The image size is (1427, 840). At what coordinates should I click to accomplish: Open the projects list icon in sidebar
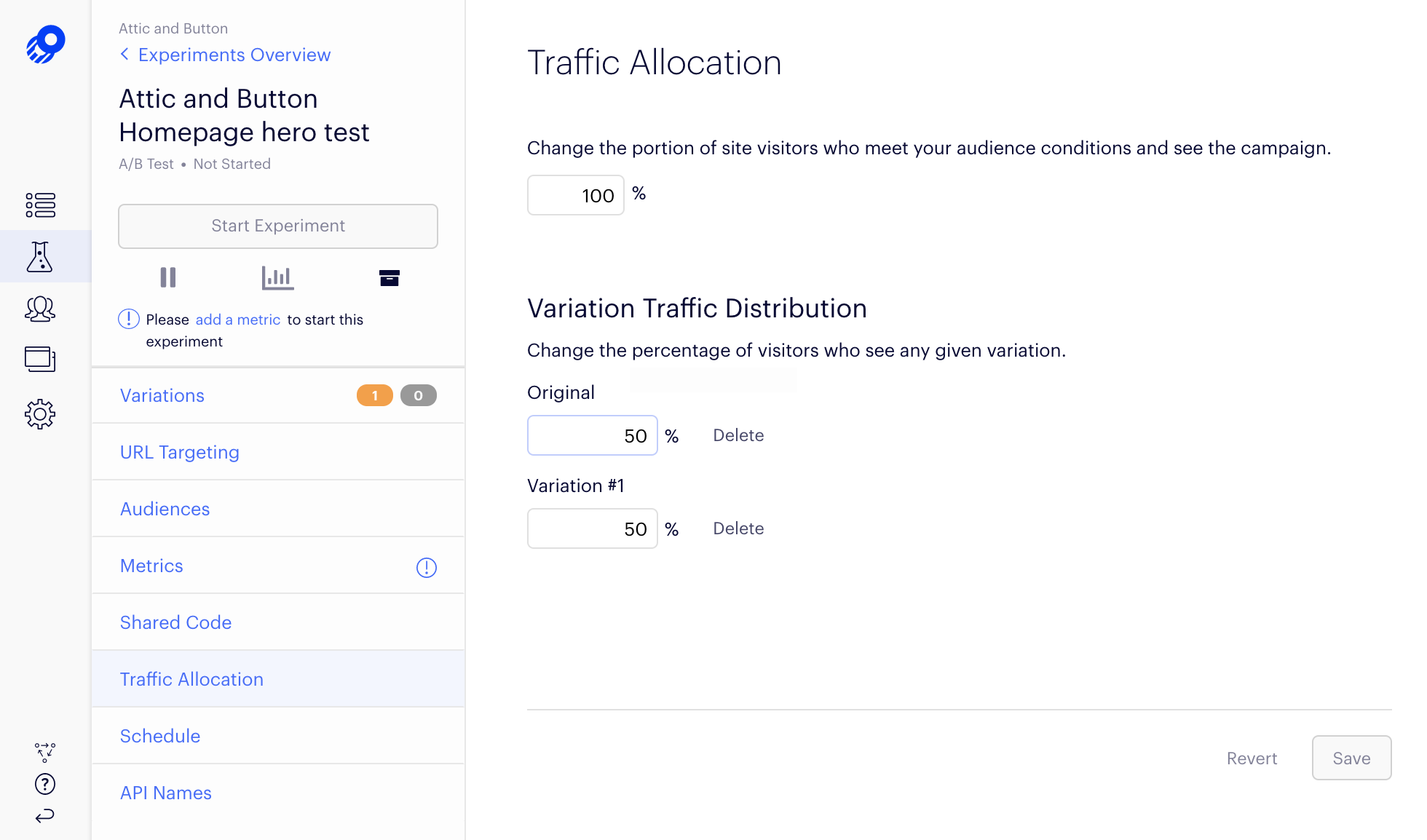(40, 205)
